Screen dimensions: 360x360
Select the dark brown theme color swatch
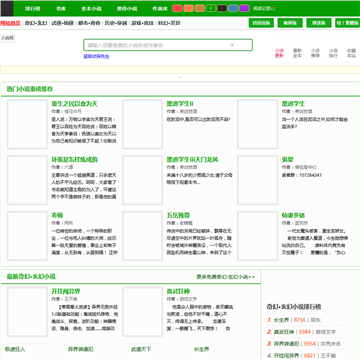pyautogui.click(x=222, y=8)
